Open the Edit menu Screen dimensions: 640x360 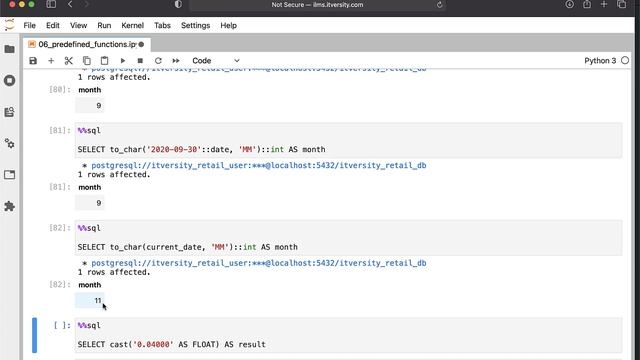point(53,25)
